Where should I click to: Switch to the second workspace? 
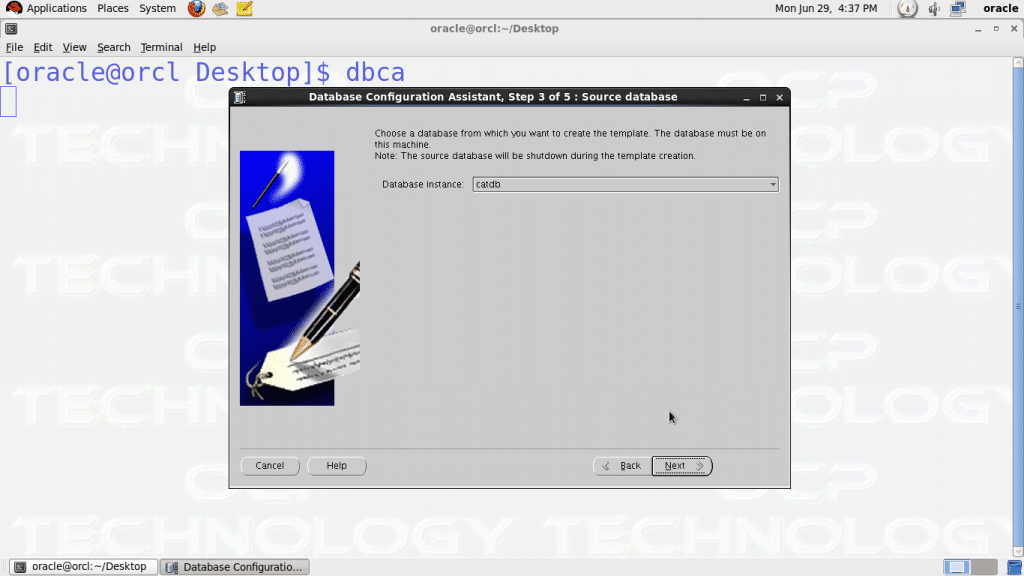click(x=984, y=567)
